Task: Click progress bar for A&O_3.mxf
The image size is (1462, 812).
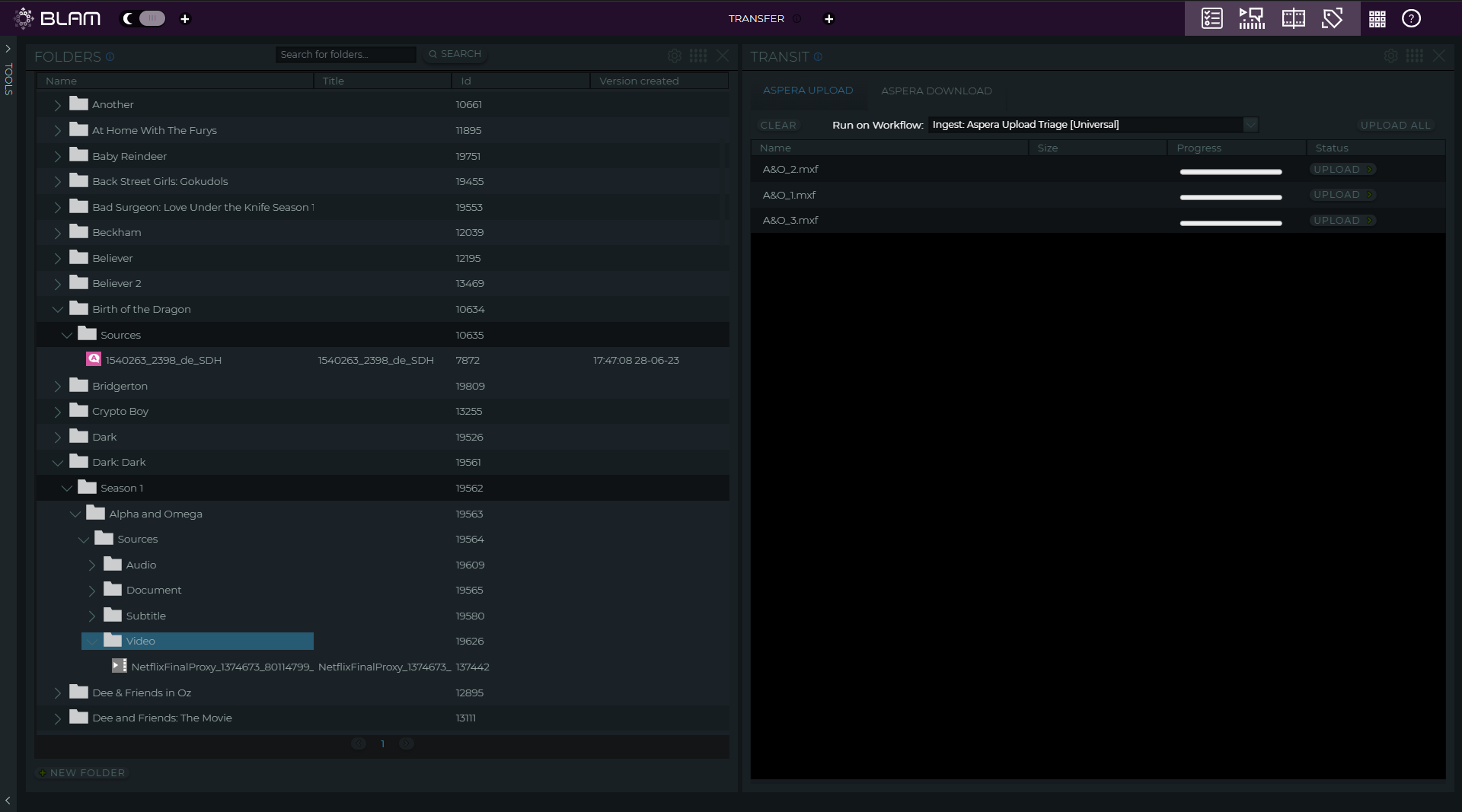Action: 1231,223
